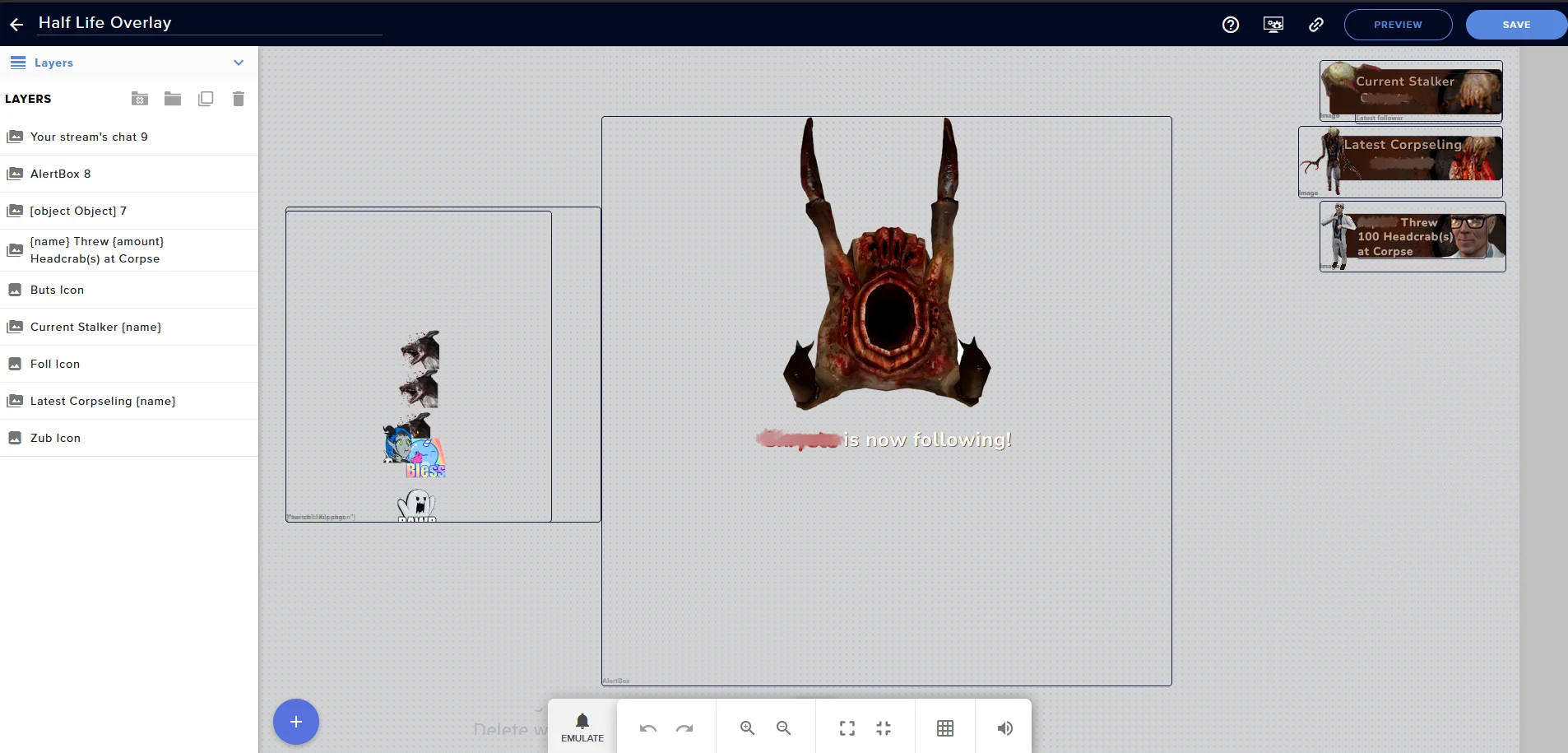Click the group layers folder icon

coord(173,99)
